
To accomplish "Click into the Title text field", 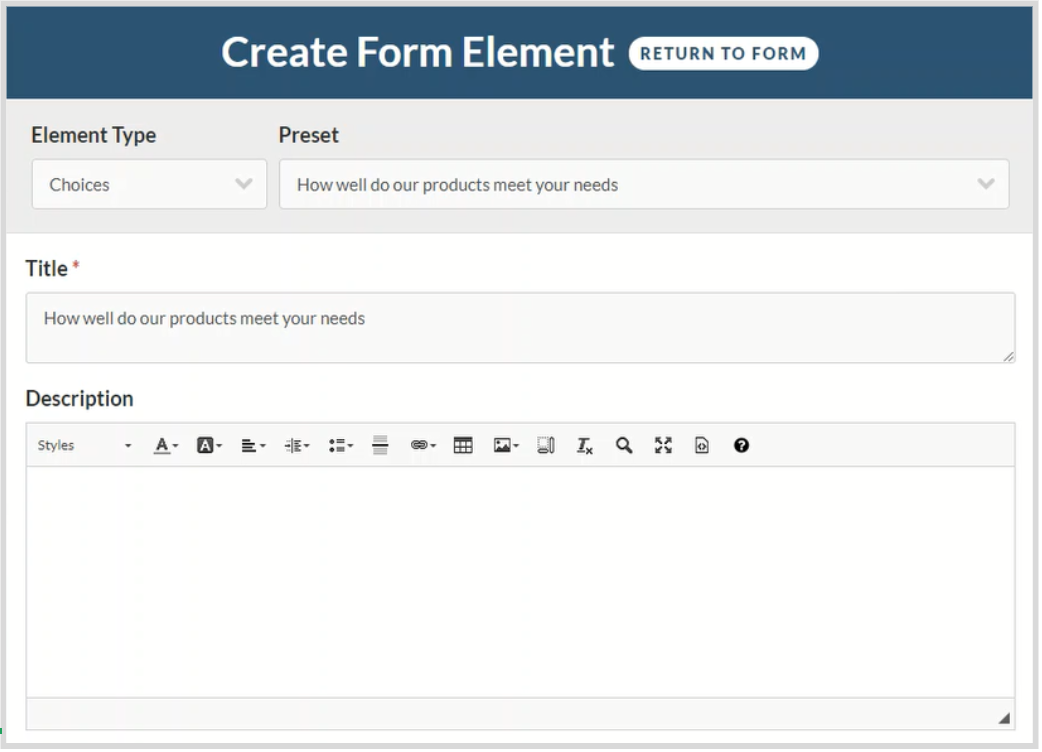I will click(x=521, y=328).
